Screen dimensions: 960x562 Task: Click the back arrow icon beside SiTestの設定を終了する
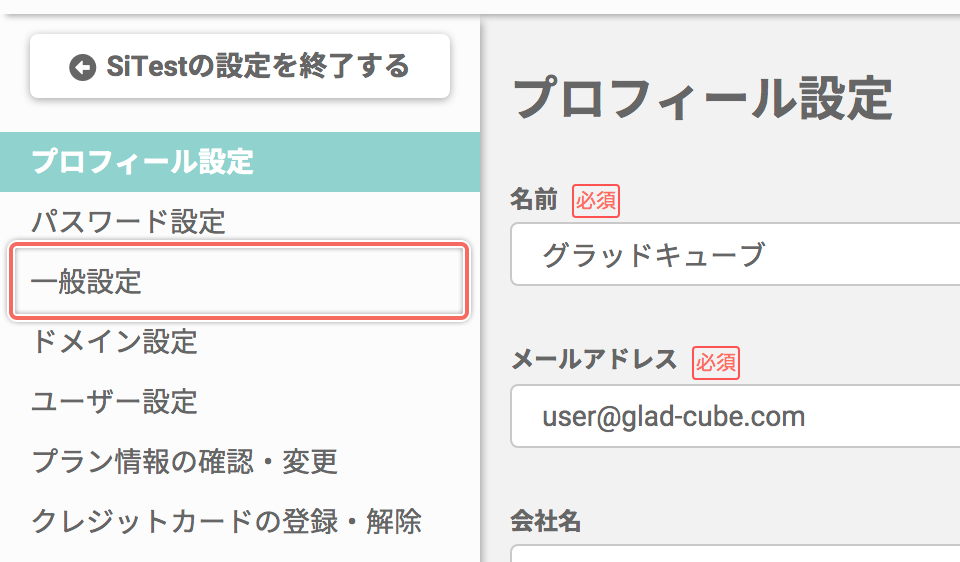[x=83, y=67]
